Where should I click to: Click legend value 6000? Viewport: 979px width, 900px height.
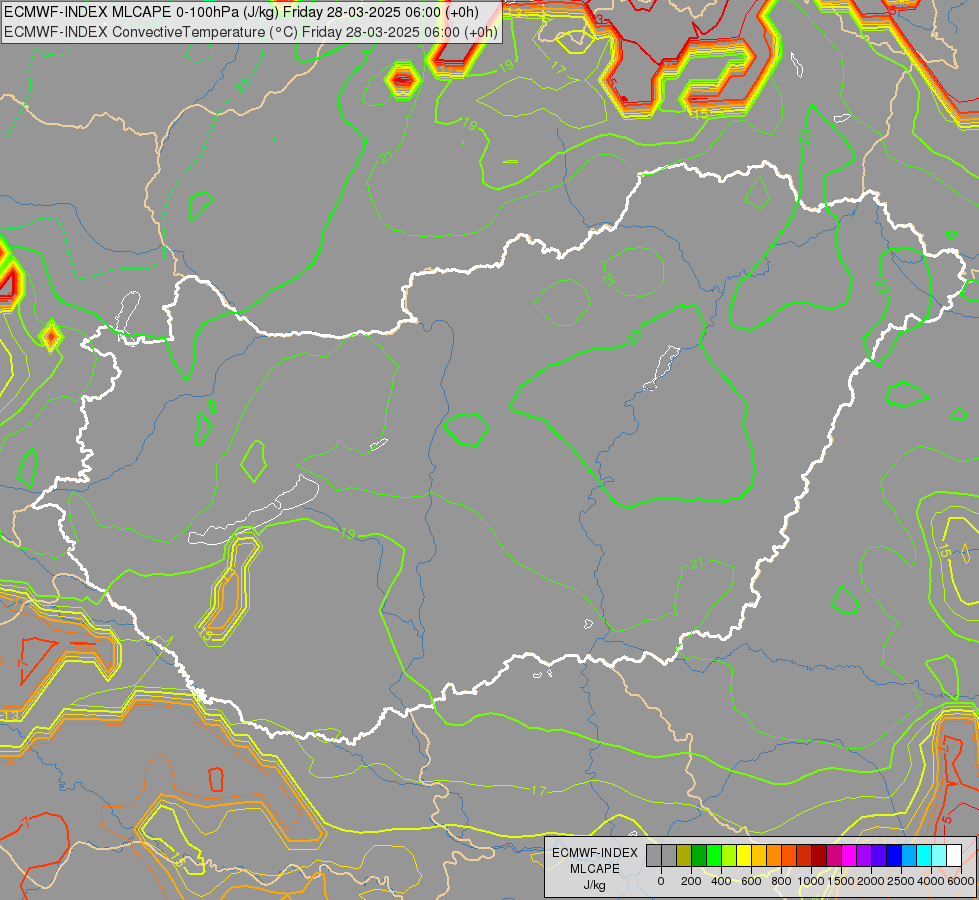pos(961,881)
